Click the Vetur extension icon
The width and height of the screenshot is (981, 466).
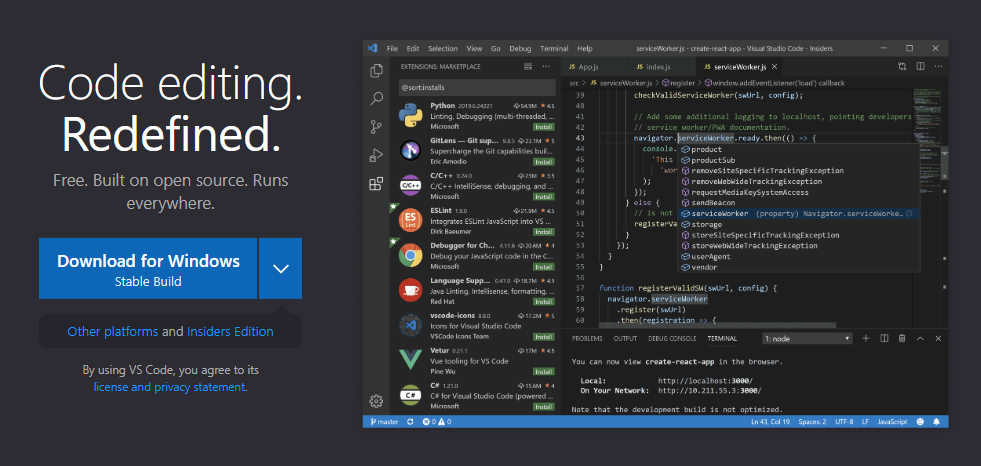pyautogui.click(x=410, y=361)
